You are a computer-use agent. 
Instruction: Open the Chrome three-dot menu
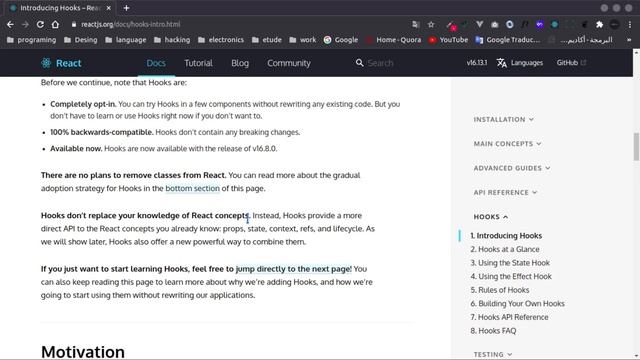tap(630, 24)
